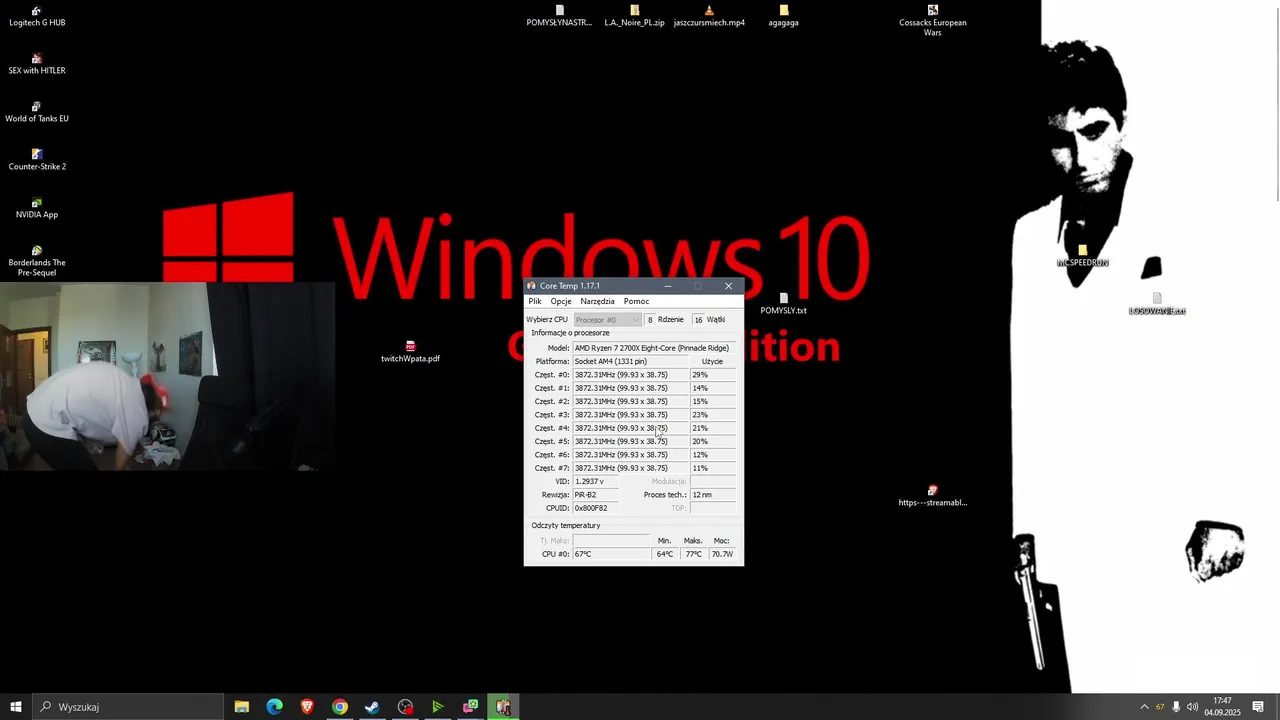Click the CPU #0 temperature 67°C

click(x=611, y=554)
